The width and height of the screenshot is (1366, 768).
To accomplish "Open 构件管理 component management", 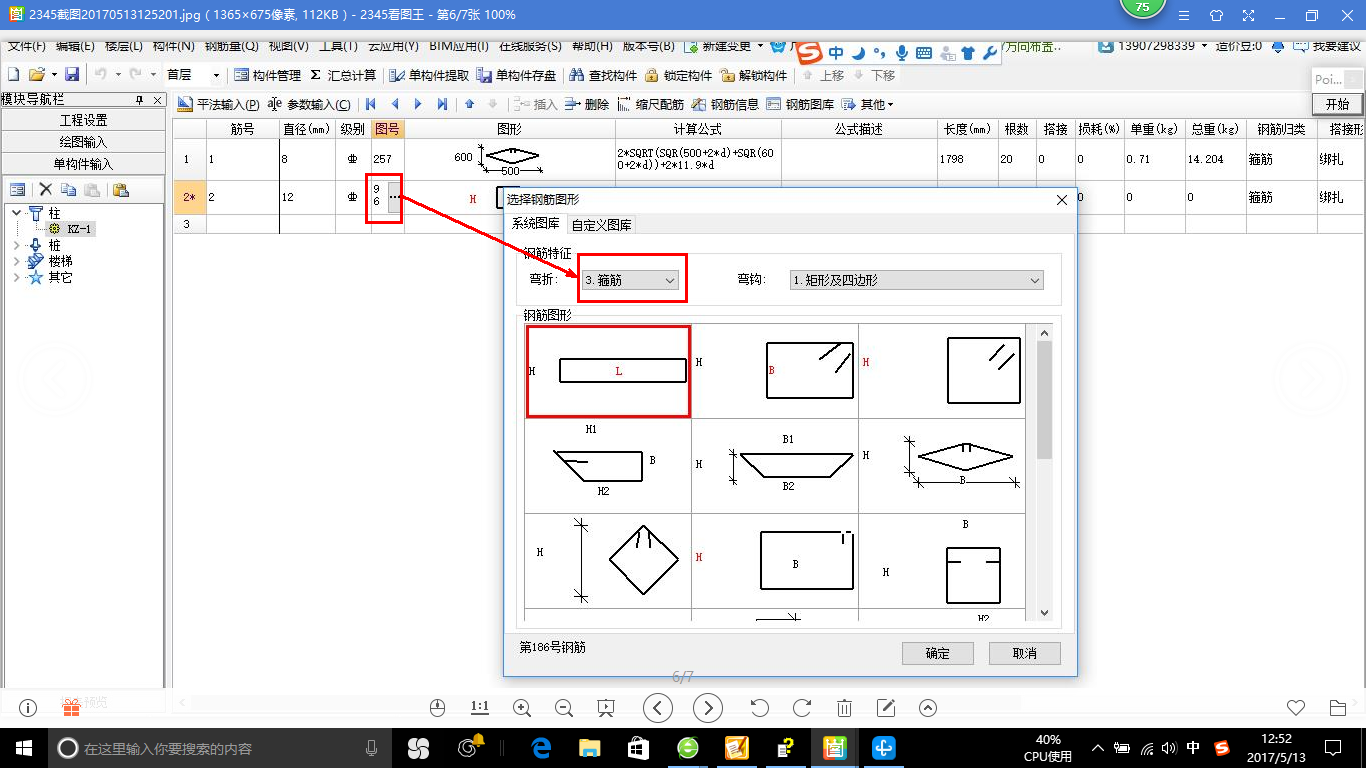I will 267,75.
